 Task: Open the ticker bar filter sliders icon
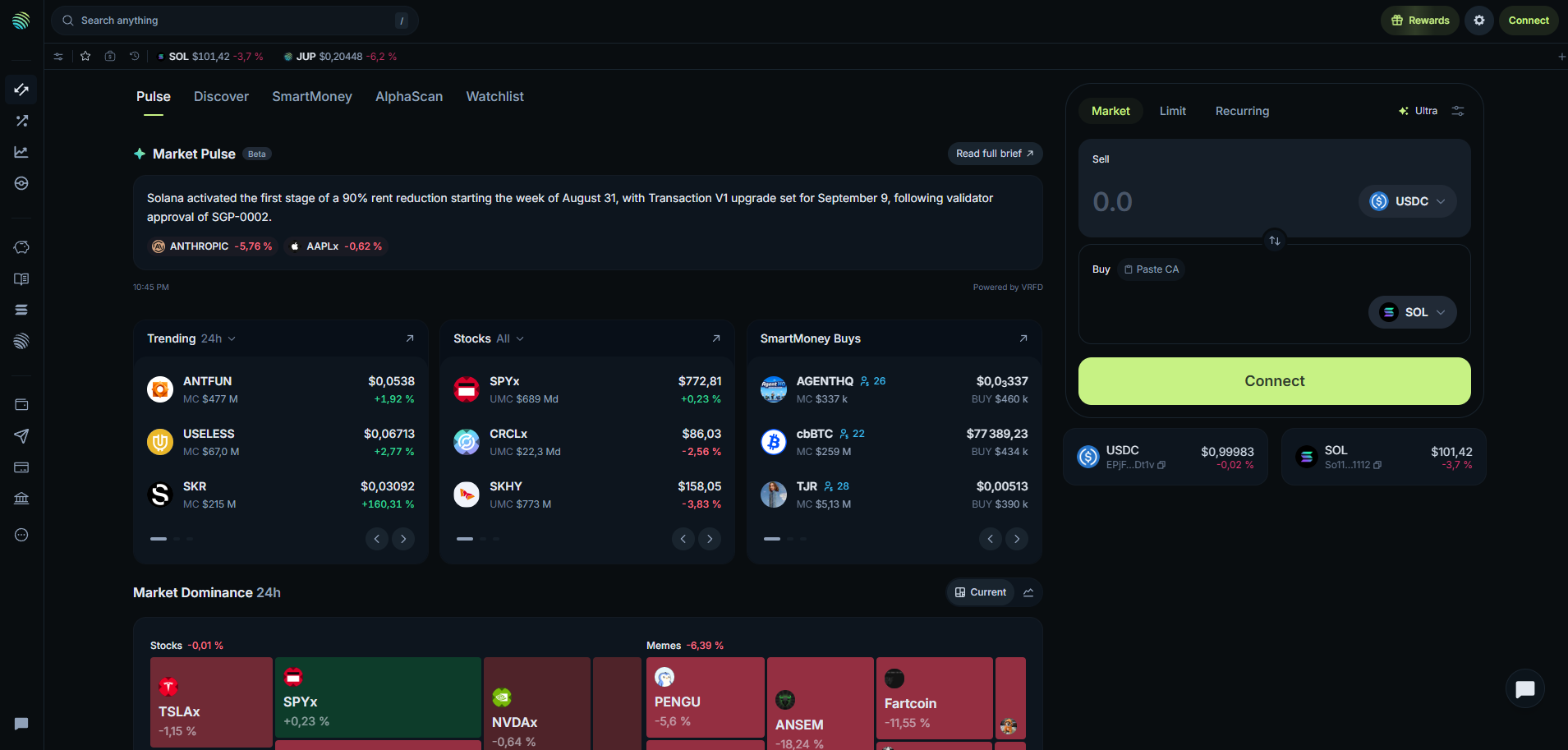click(58, 56)
